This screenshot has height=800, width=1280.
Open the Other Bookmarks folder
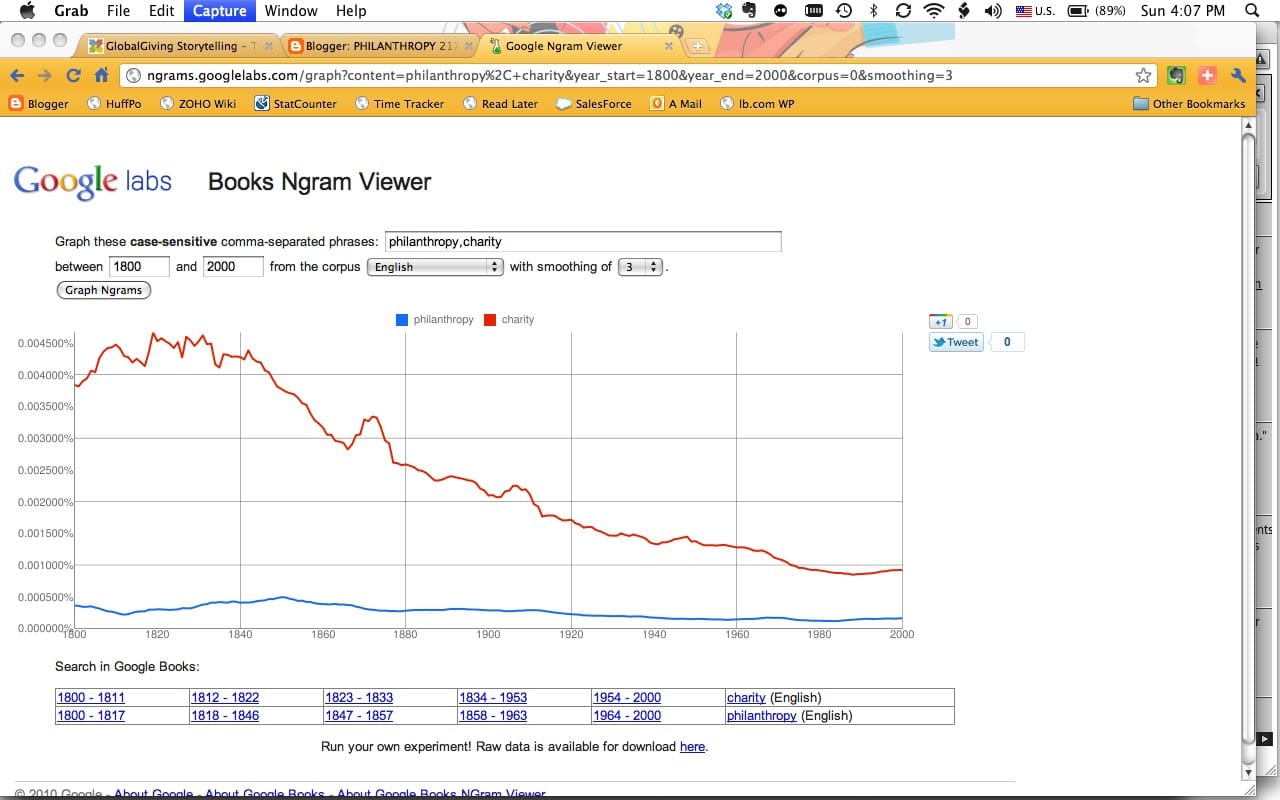point(1189,103)
